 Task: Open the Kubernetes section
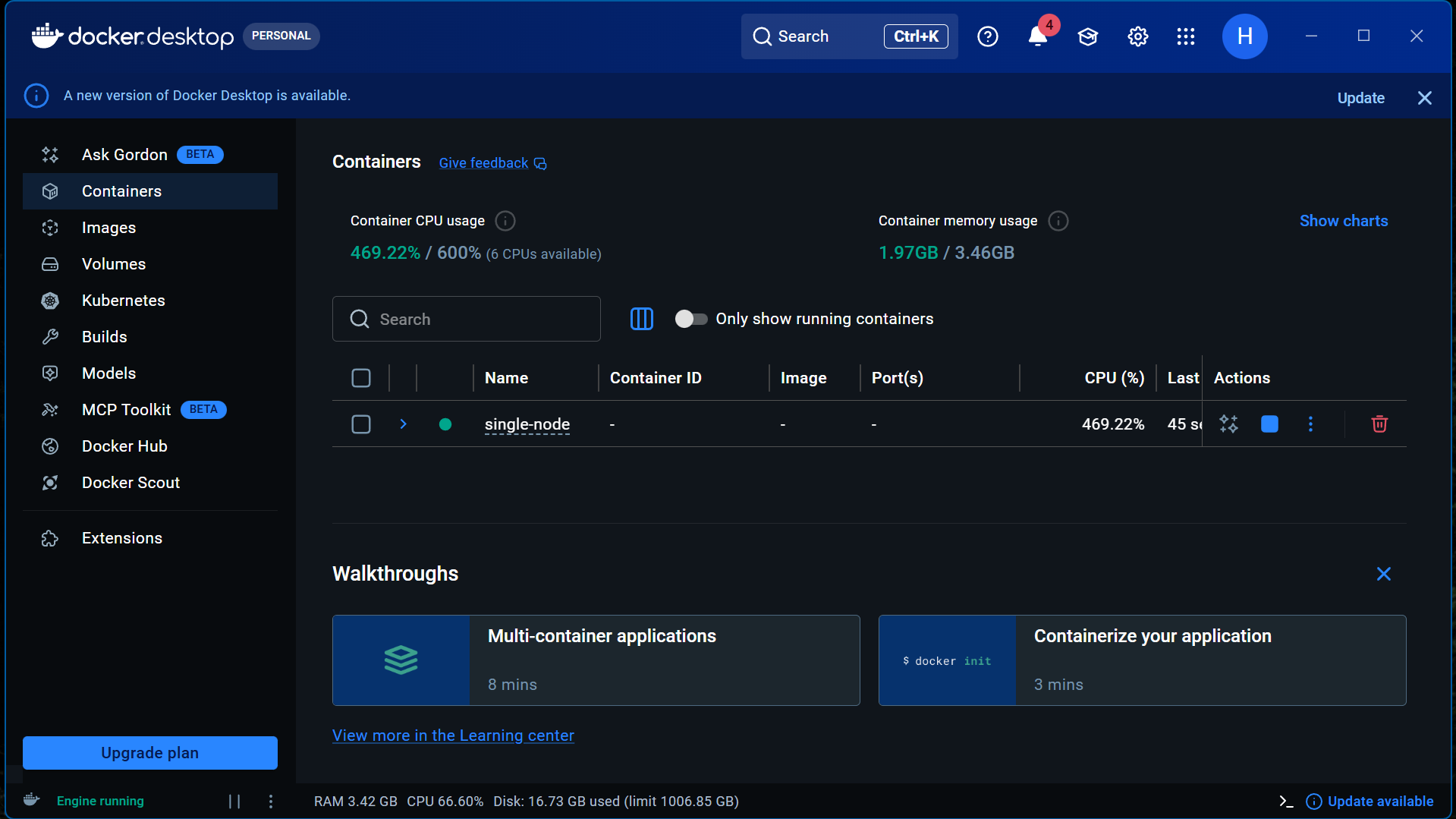tap(123, 301)
